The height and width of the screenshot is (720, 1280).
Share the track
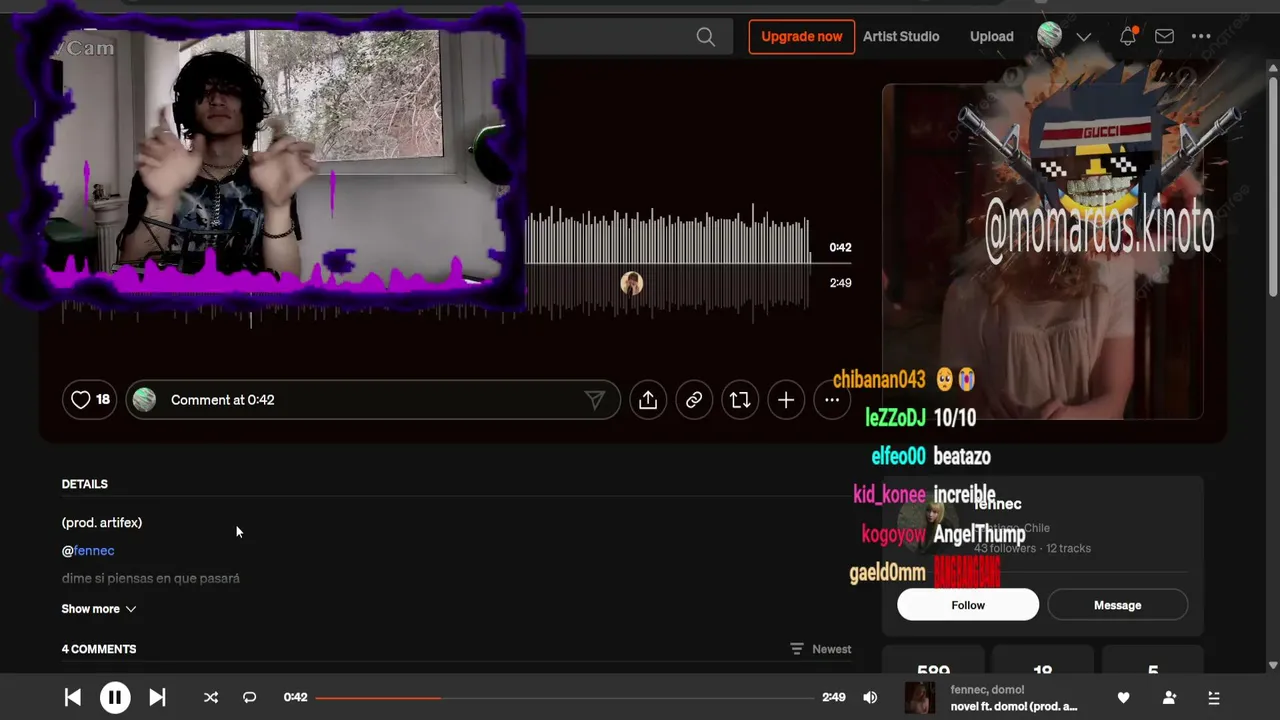click(x=648, y=400)
